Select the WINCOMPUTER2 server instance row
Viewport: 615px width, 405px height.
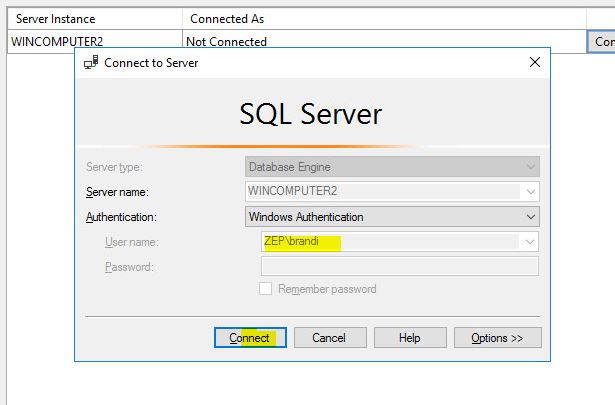click(x=58, y=42)
